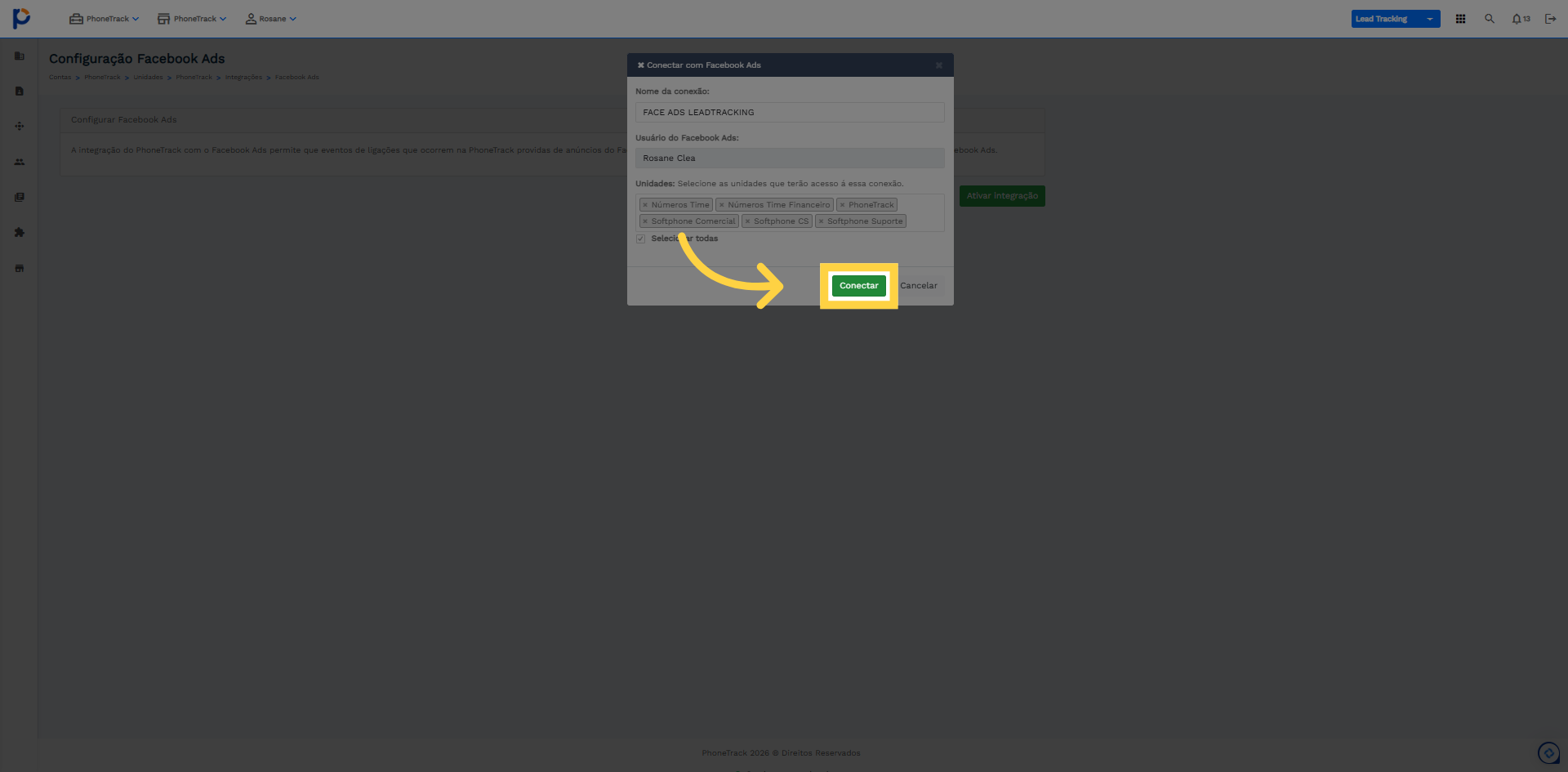Click the Facebook Ads breadcrumb item
Viewport: 1568px width, 772px height.
[x=296, y=78]
